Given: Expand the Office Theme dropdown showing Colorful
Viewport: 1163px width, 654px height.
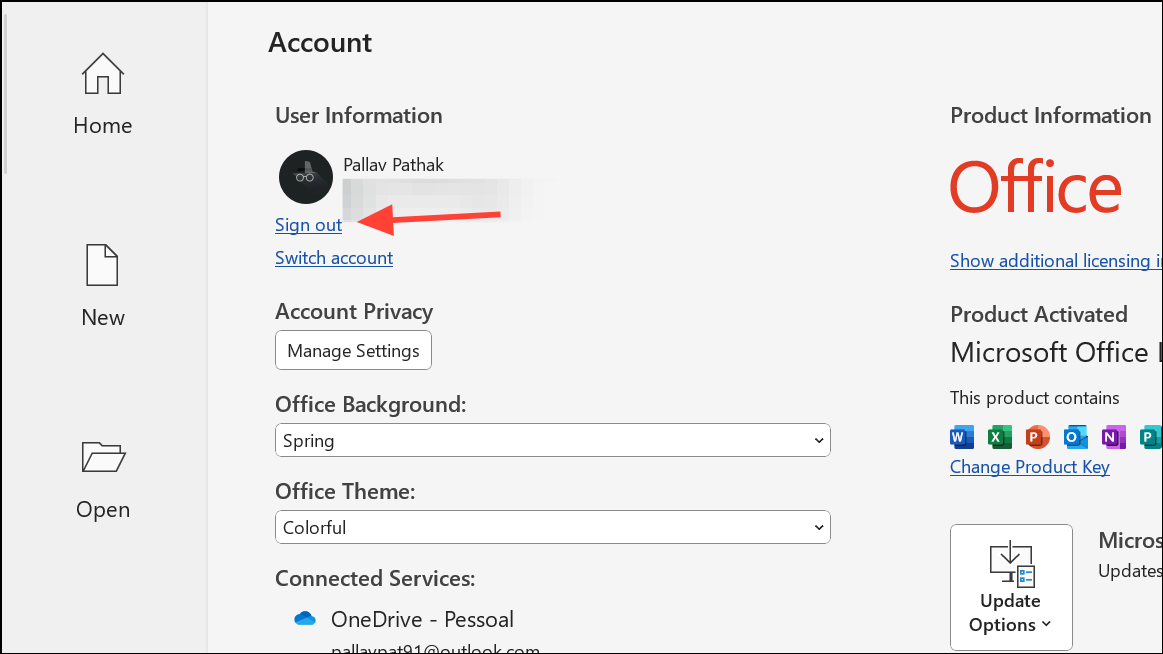Looking at the screenshot, I should point(553,527).
